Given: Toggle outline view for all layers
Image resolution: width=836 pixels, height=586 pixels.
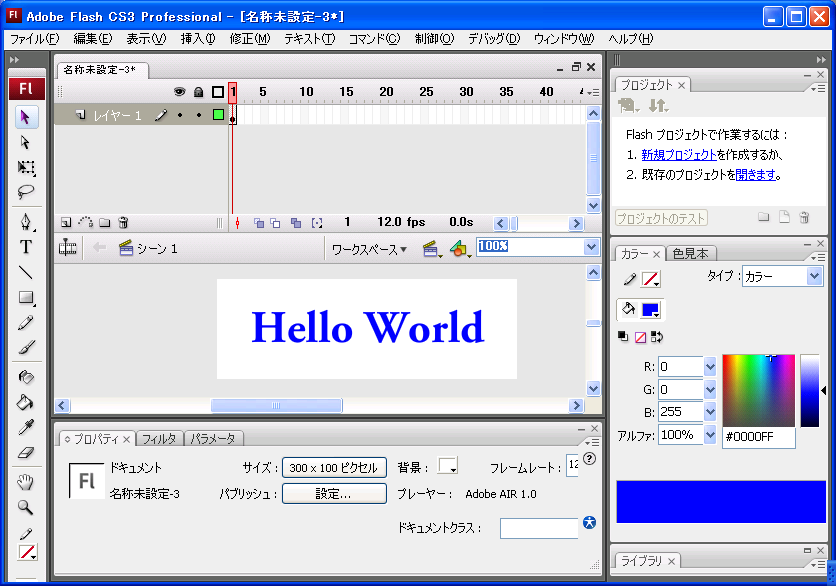Looking at the screenshot, I should (217, 92).
